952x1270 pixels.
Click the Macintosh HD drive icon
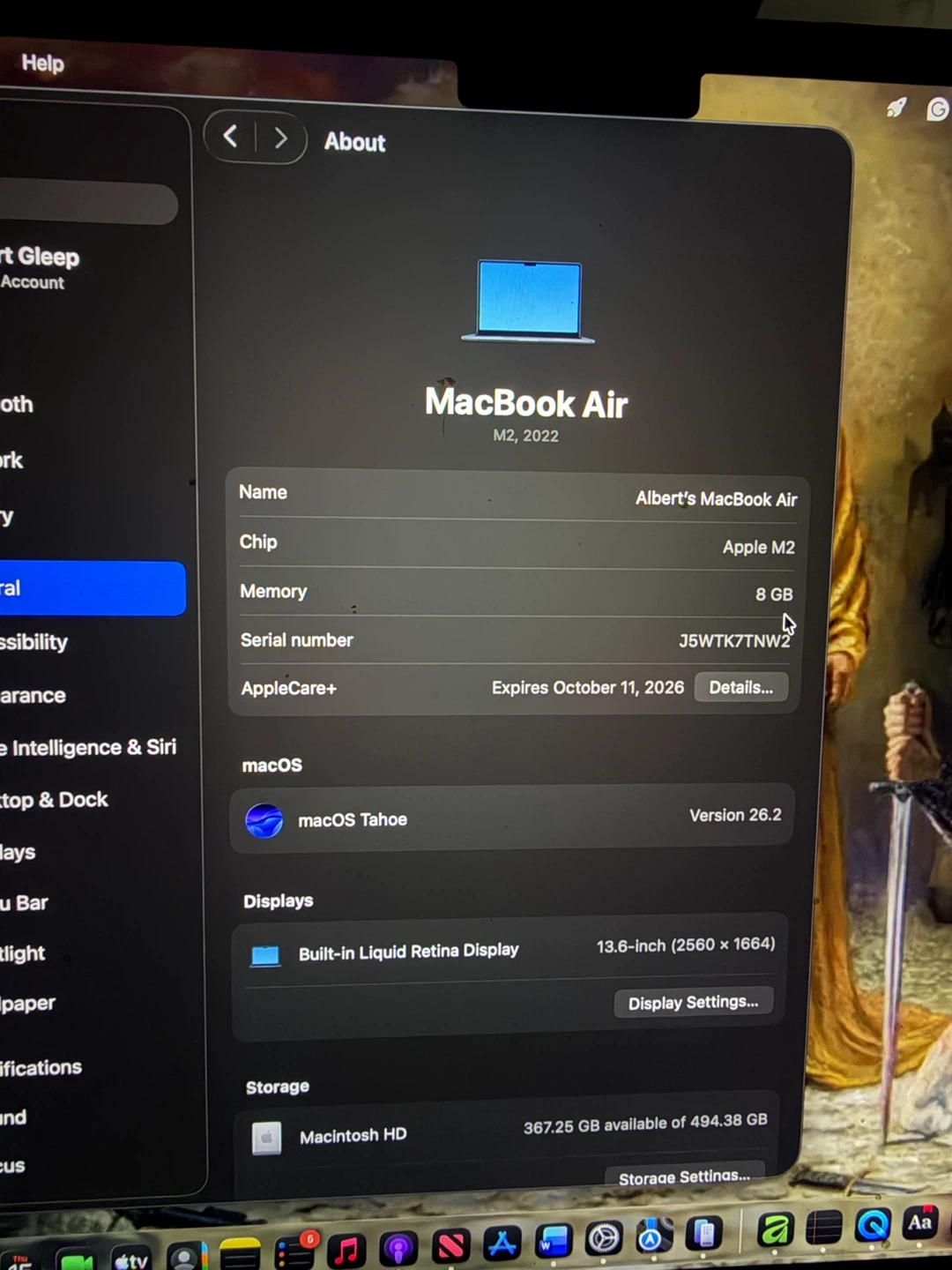point(266,1138)
